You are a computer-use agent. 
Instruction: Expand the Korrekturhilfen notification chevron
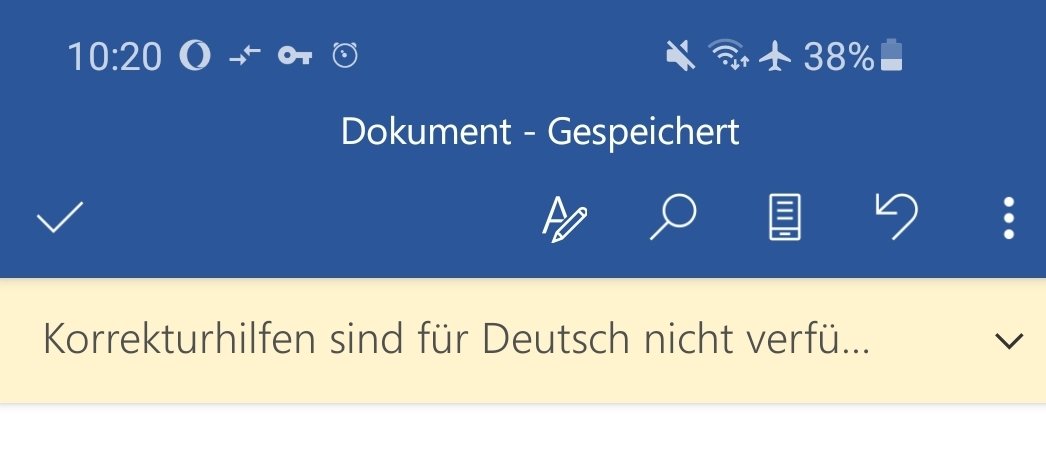(1009, 342)
